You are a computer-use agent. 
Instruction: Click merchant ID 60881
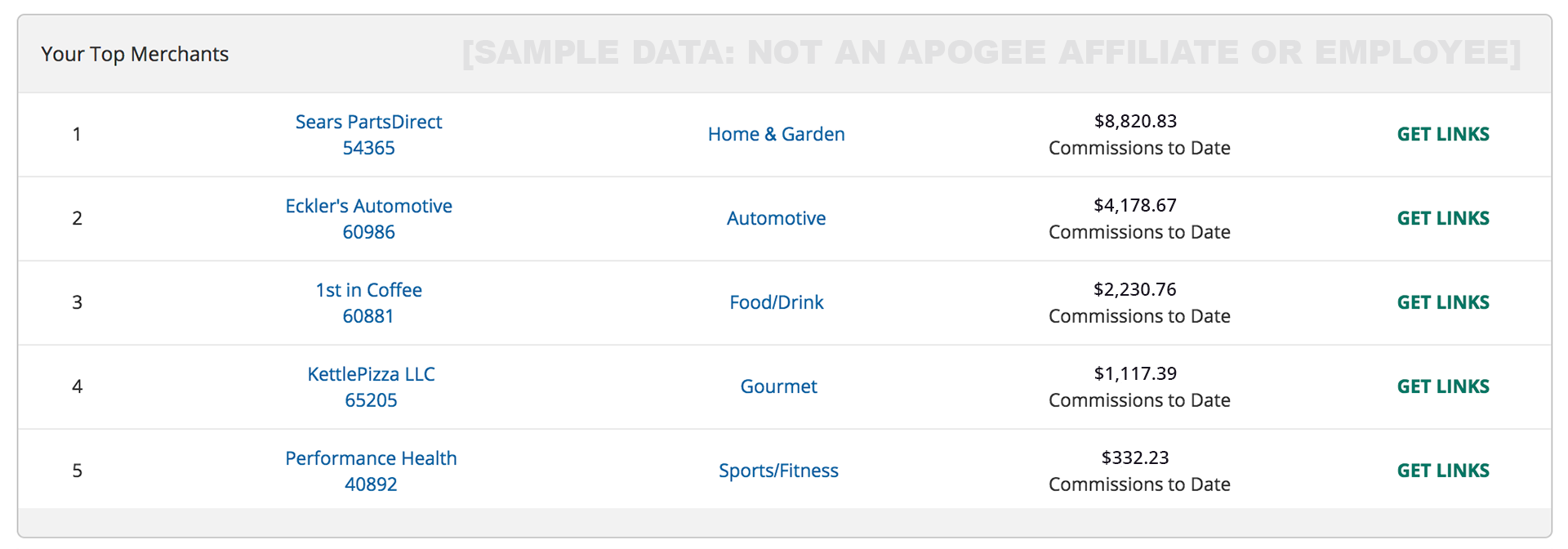point(368,316)
